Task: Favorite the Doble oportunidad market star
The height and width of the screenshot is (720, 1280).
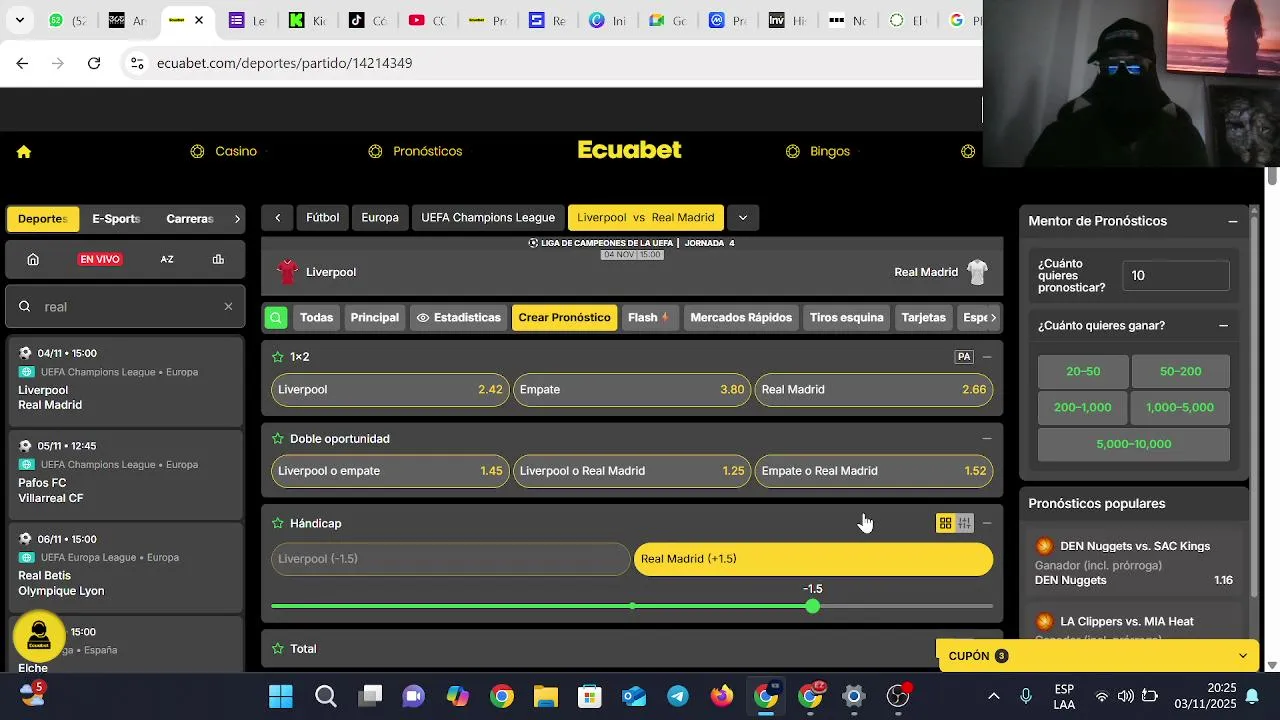Action: (278, 439)
